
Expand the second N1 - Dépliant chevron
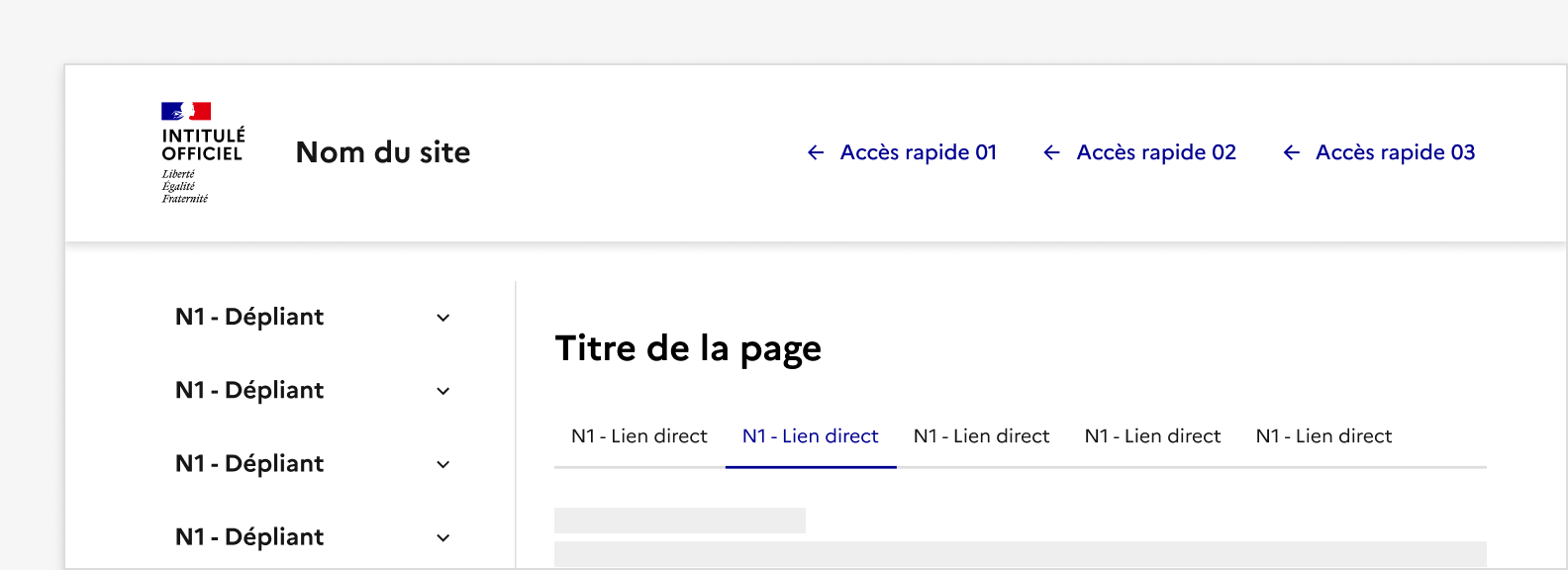click(443, 391)
